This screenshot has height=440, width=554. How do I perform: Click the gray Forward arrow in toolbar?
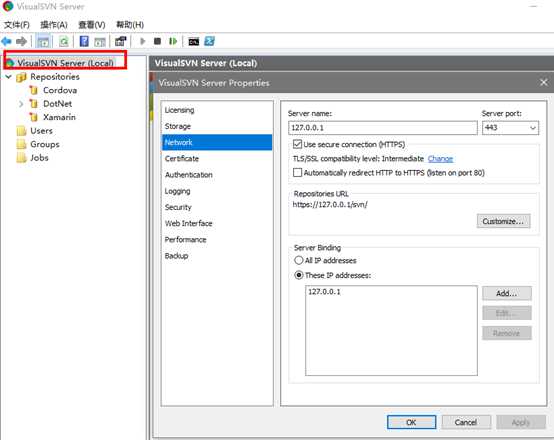[x=21, y=41]
